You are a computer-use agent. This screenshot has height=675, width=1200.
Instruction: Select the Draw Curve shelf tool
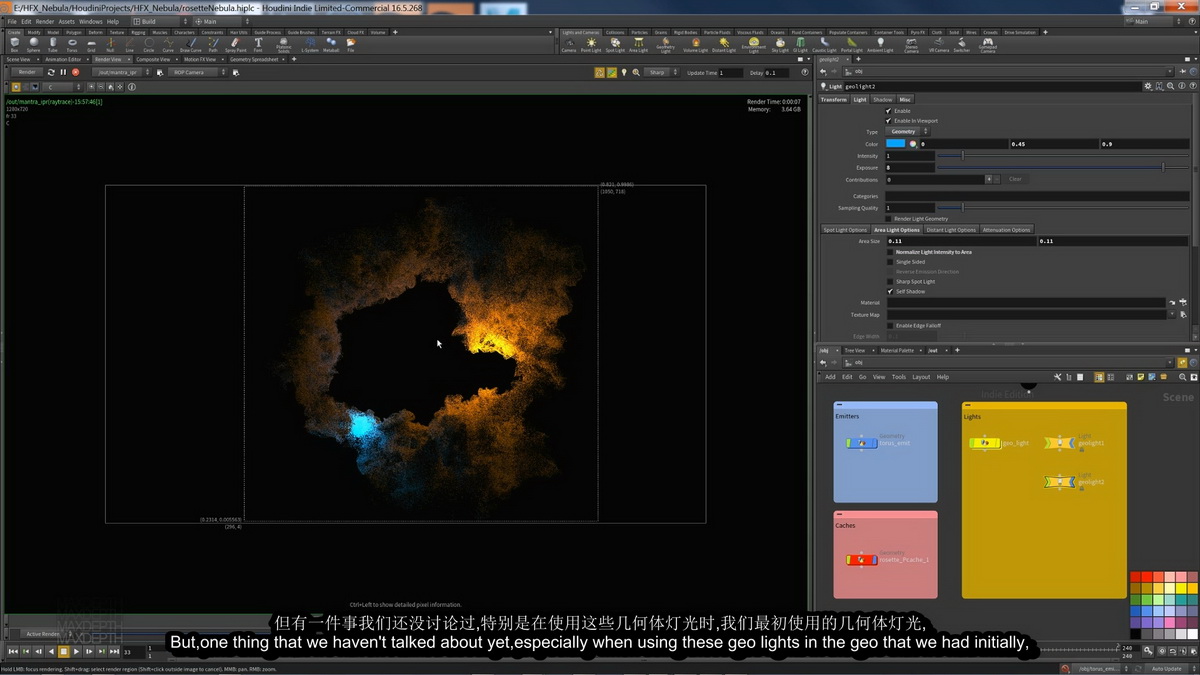(x=190, y=45)
